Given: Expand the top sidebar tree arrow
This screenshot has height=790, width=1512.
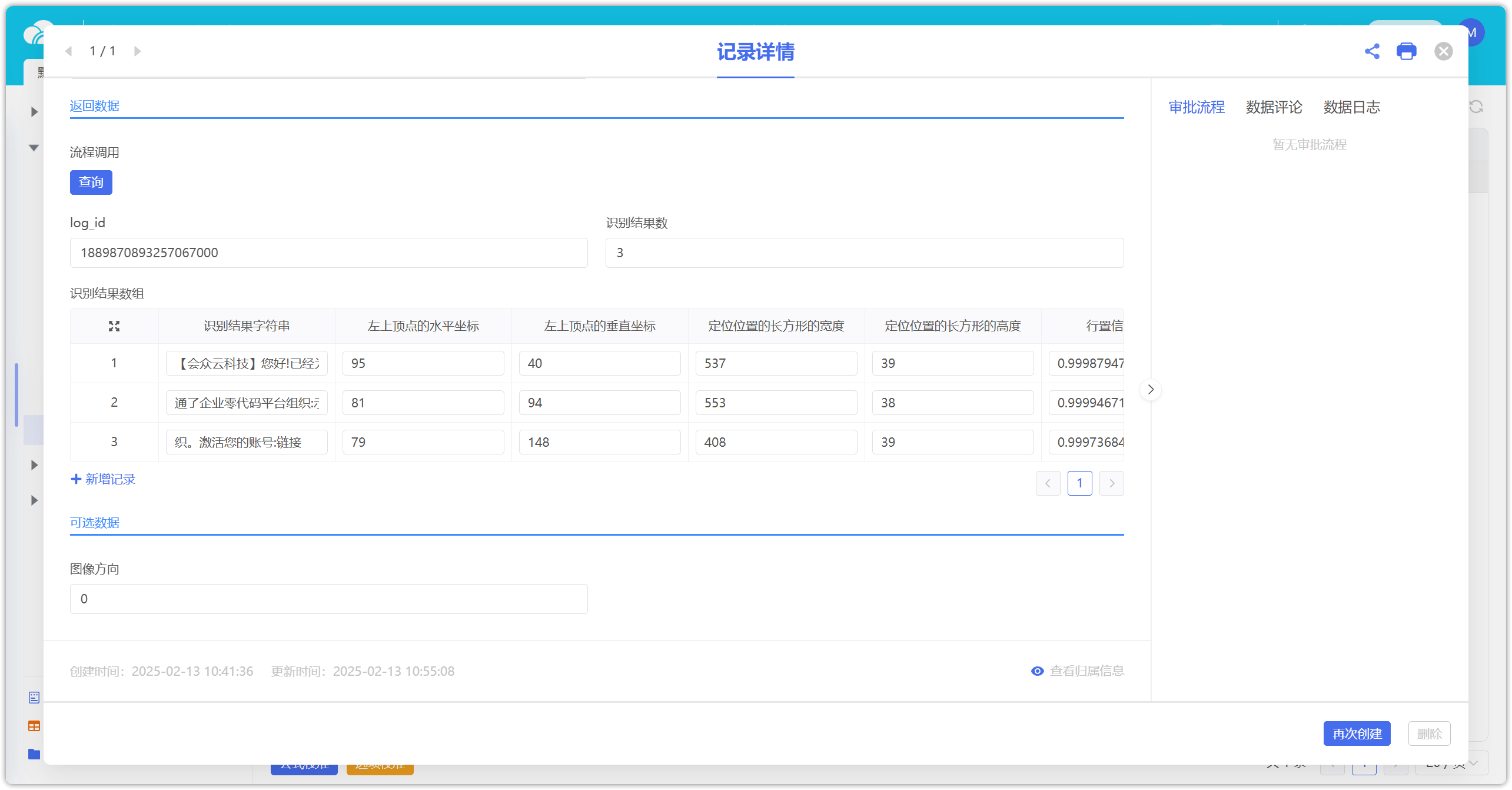Looking at the screenshot, I should 34,112.
